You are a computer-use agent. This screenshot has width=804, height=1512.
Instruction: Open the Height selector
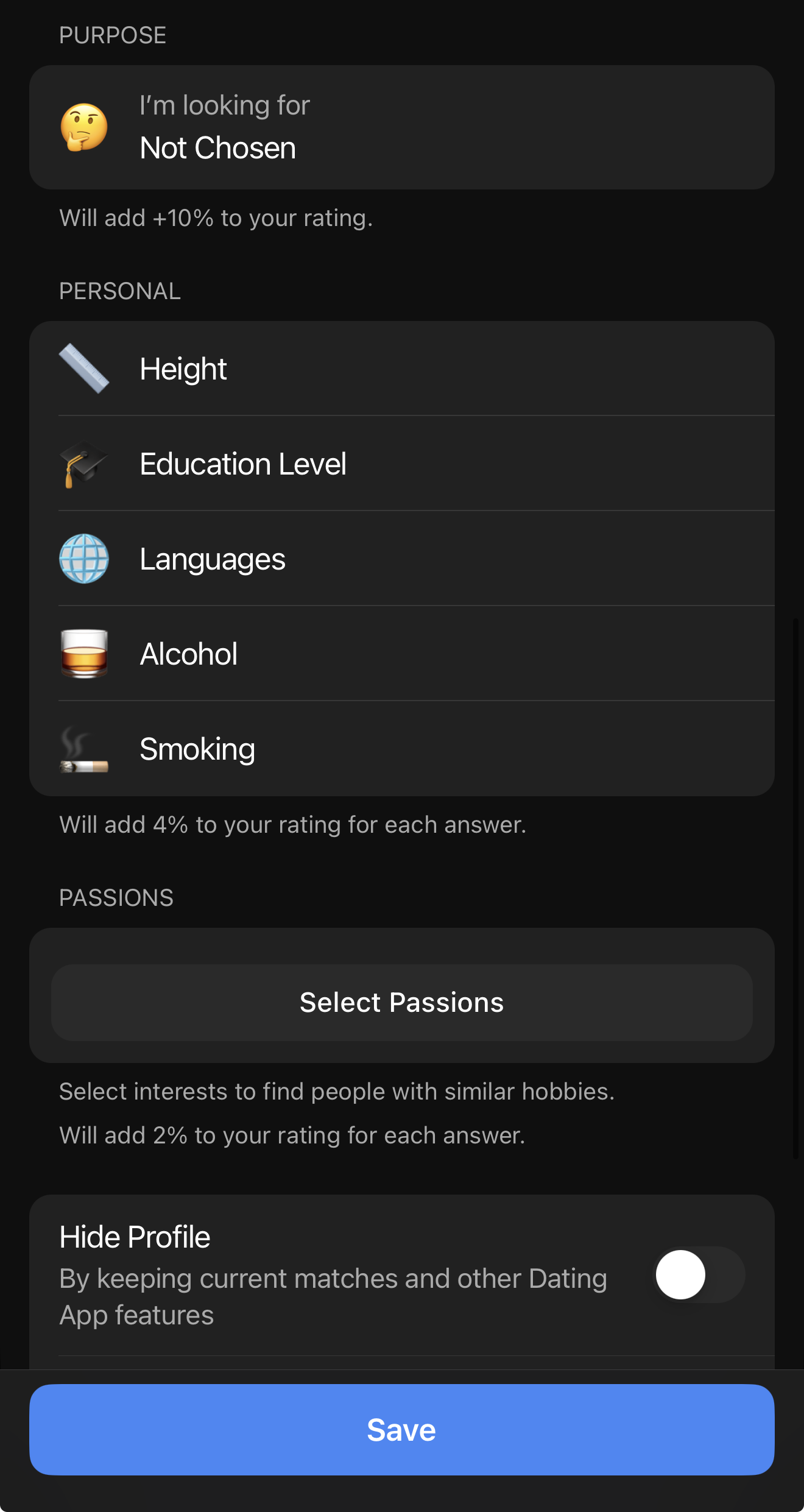(x=402, y=369)
